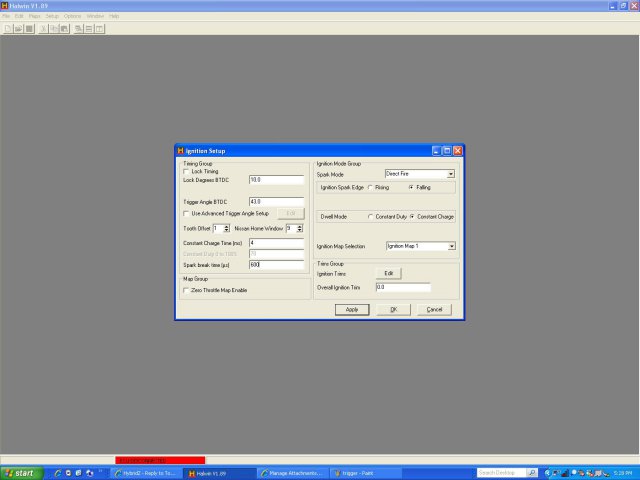The image size is (640, 480).
Task: Choose Constant Duty dwell mode
Action: pyautogui.click(x=371, y=216)
